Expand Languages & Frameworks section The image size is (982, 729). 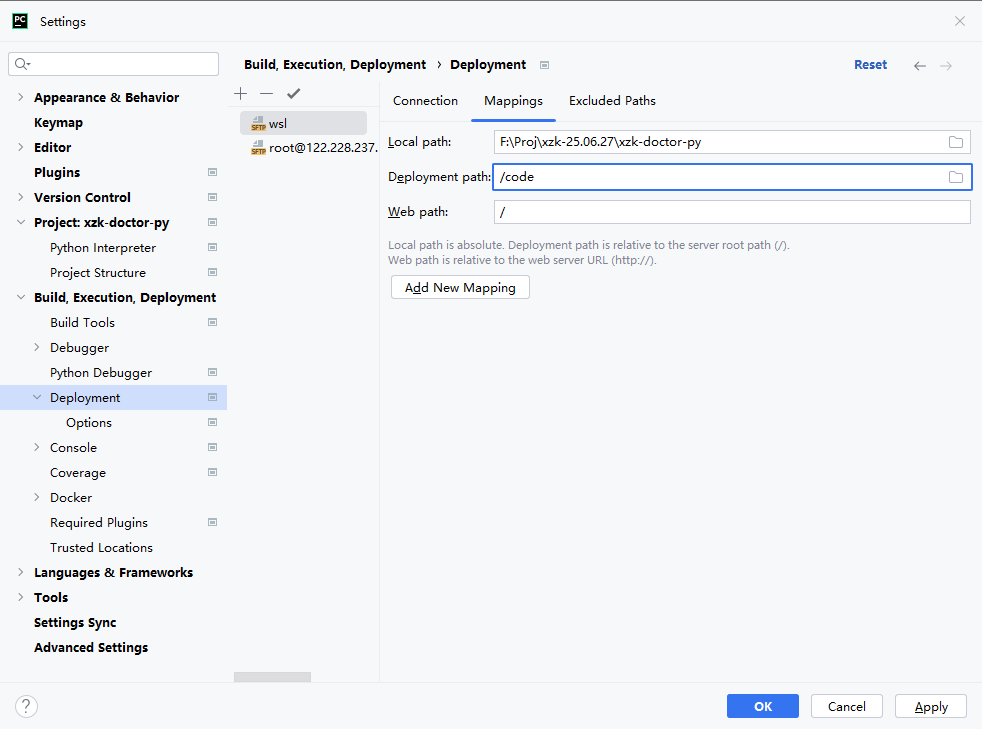(21, 572)
